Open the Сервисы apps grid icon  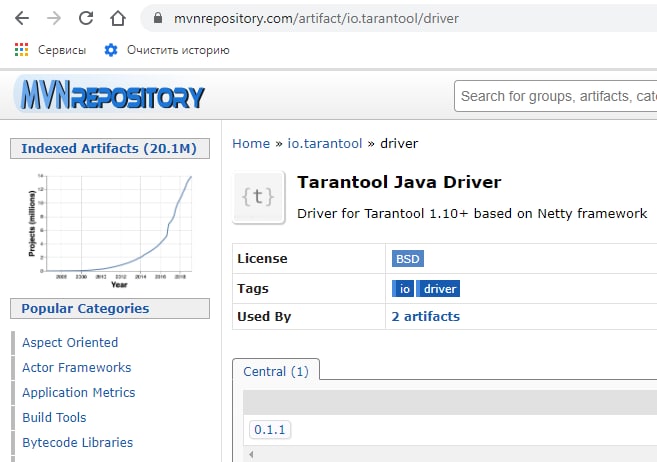click(21, 50)
